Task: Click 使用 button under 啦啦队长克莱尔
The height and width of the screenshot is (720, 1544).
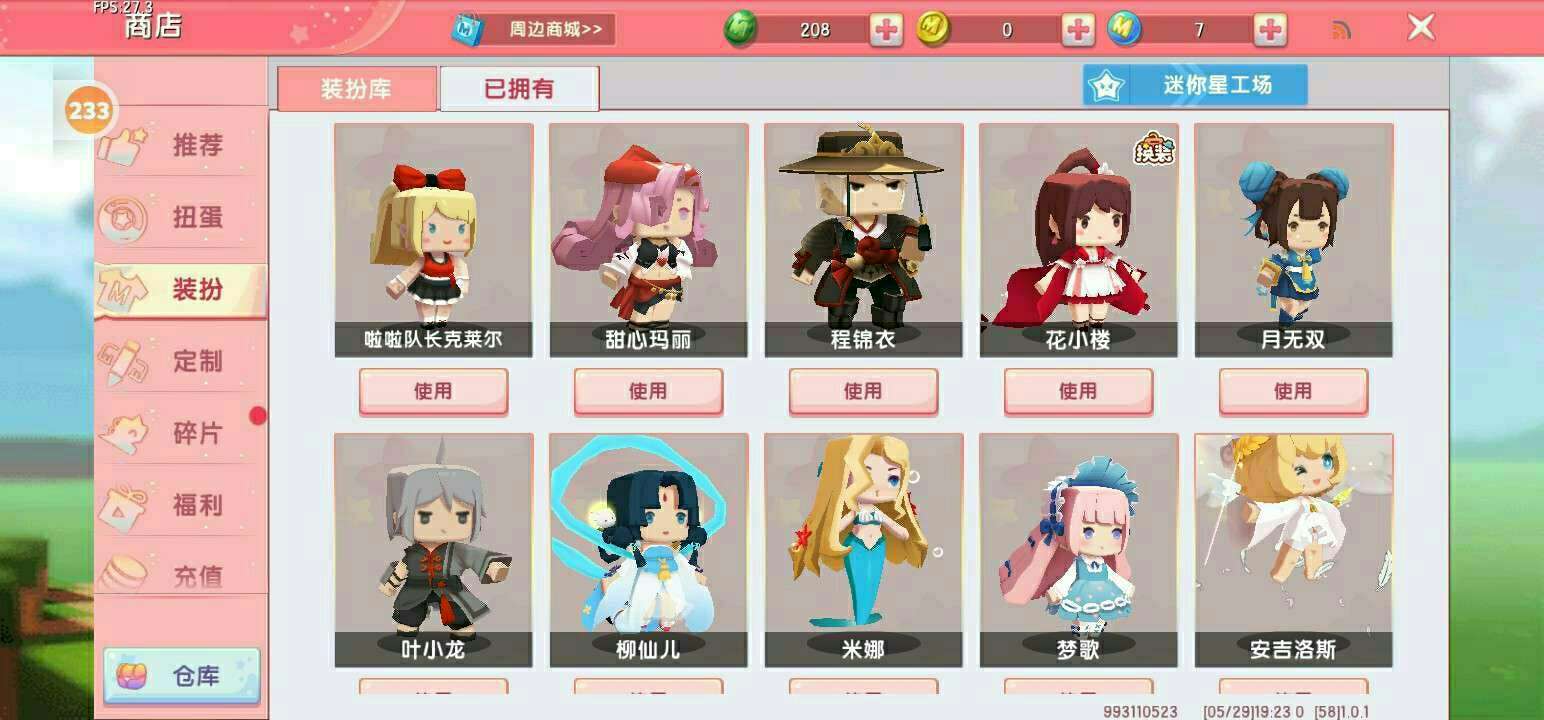Action: 433,391
